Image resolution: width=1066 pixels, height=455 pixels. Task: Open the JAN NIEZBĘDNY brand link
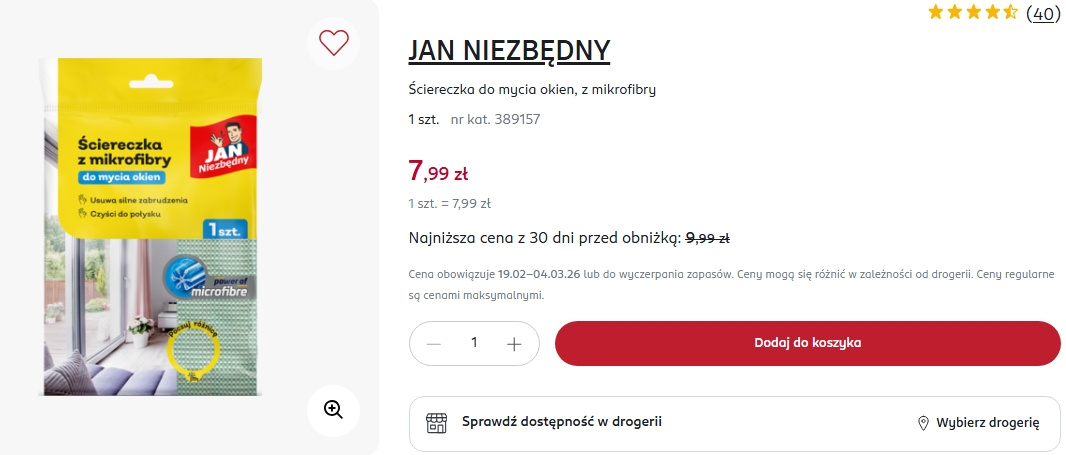coord(508,51)
